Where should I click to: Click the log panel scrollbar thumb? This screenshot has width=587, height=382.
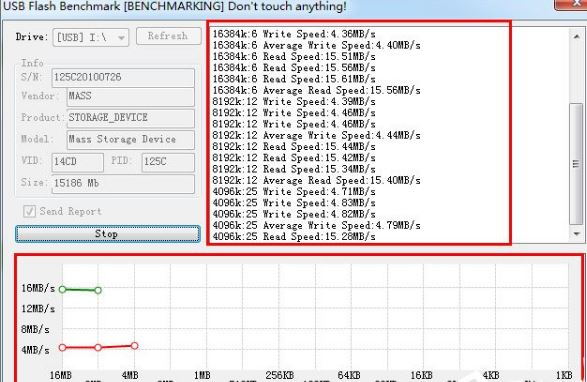point(576,164)
